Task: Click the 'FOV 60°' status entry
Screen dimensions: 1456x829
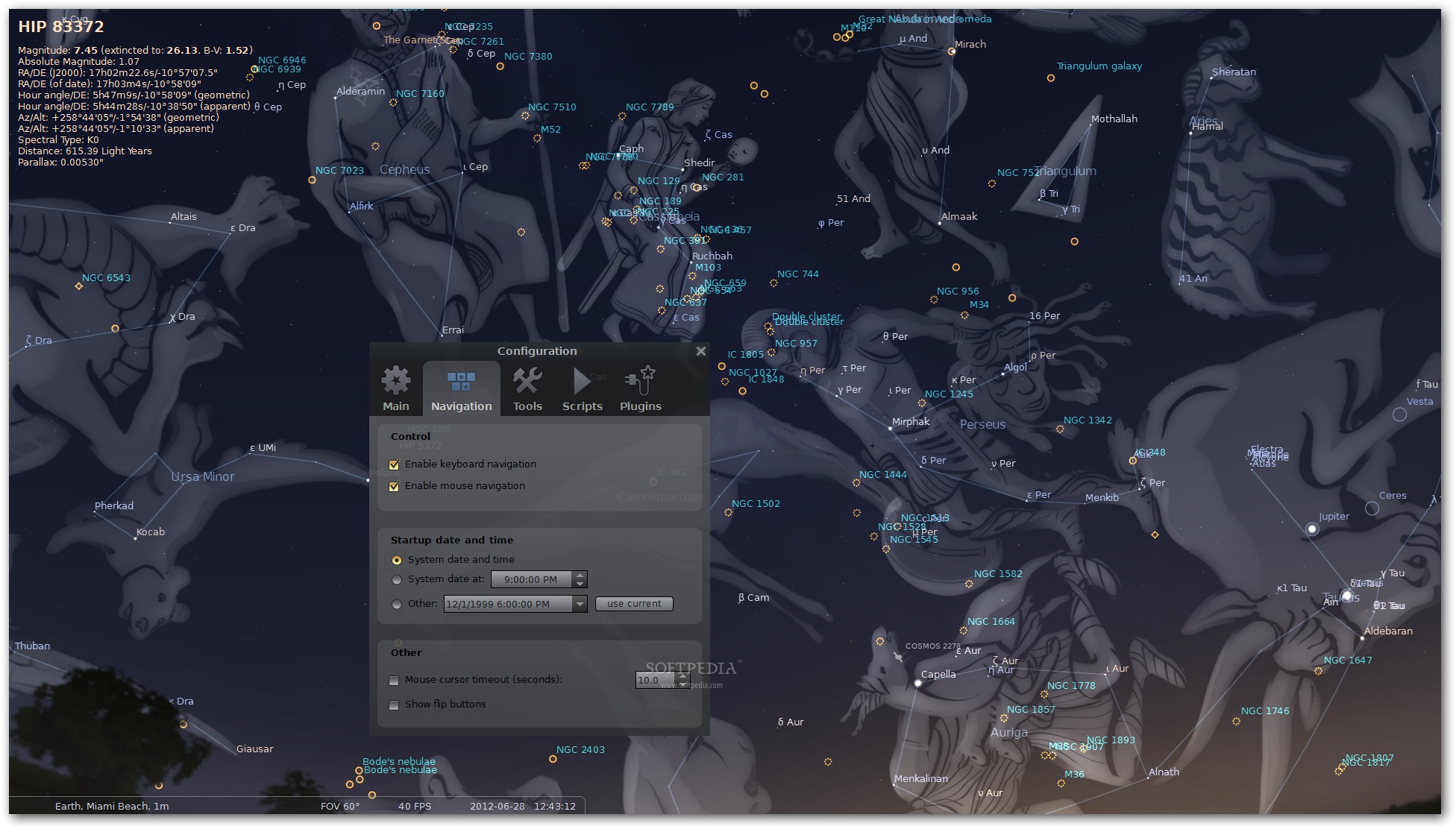Action: (340, 806)
